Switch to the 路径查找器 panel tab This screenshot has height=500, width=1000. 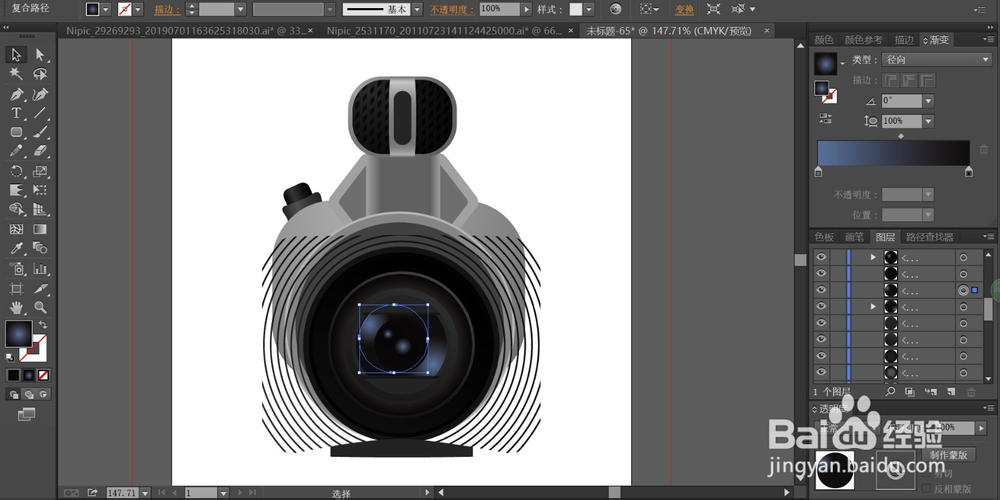[x=930, y=237]
